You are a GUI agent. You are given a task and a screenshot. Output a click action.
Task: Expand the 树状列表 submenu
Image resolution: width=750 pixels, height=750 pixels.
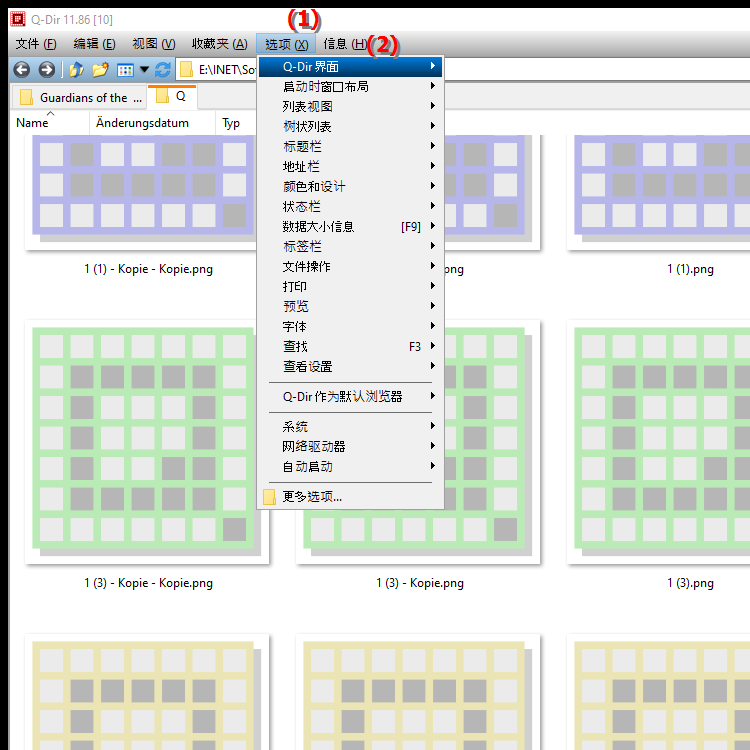click(x=350, y=127)
